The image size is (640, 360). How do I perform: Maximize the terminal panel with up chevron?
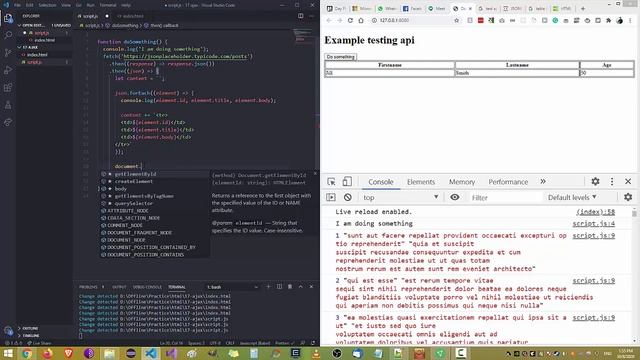300,287
